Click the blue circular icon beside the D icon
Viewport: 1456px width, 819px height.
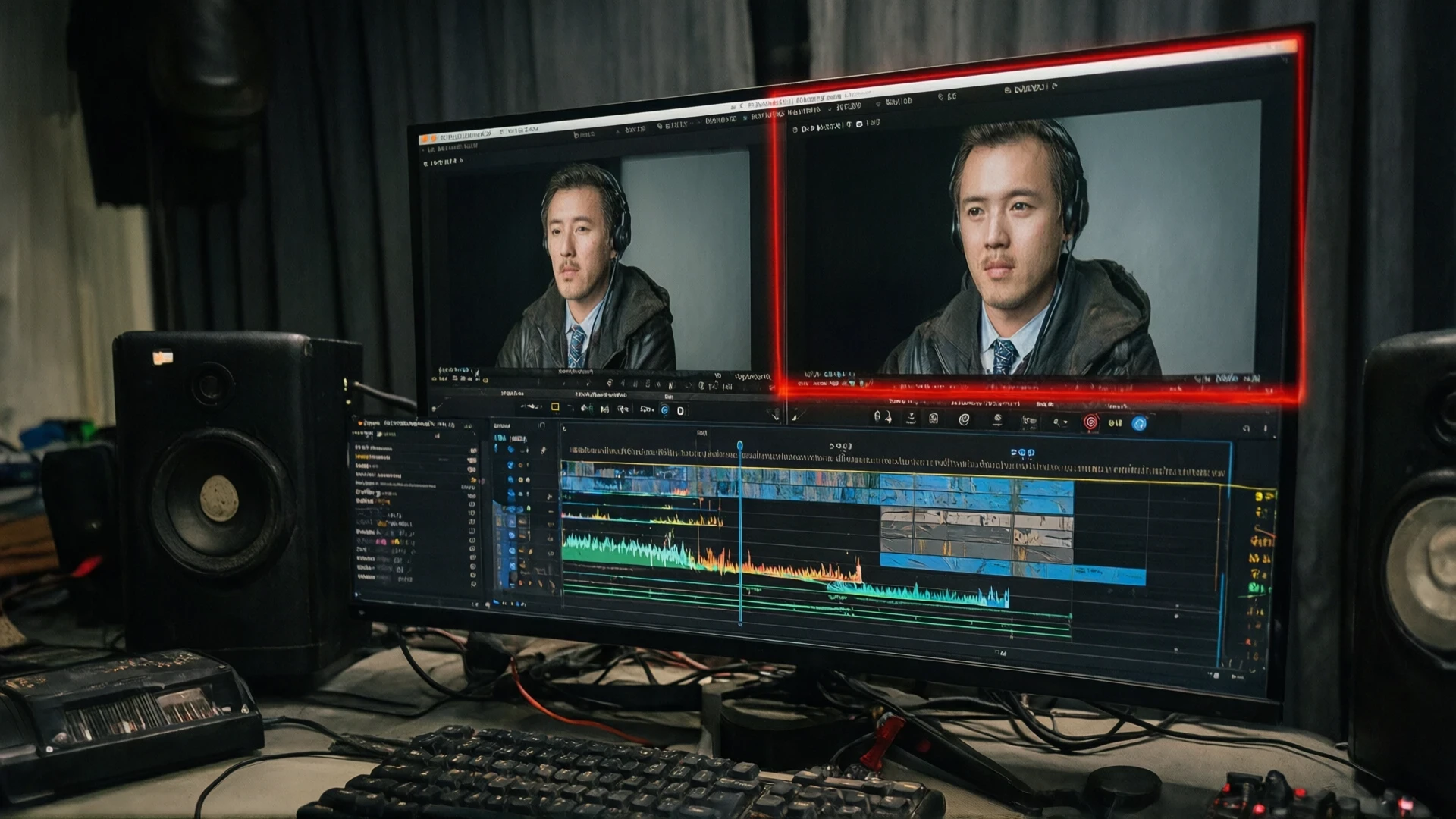[664, 410]
